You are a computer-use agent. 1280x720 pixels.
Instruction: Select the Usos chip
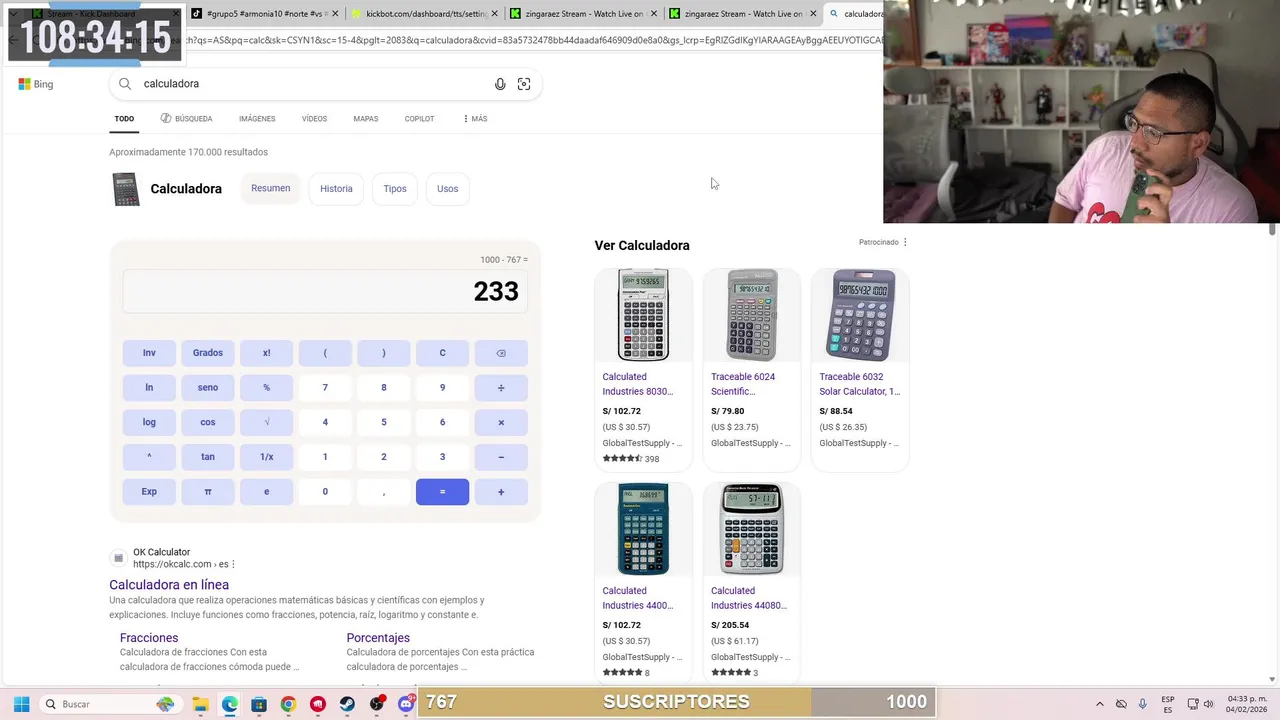447,188
